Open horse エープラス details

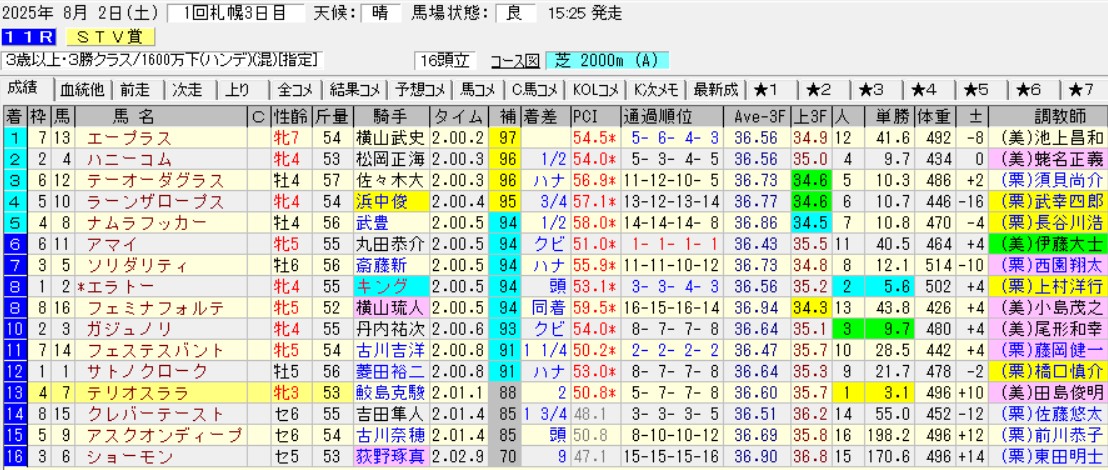coord(128,137)
